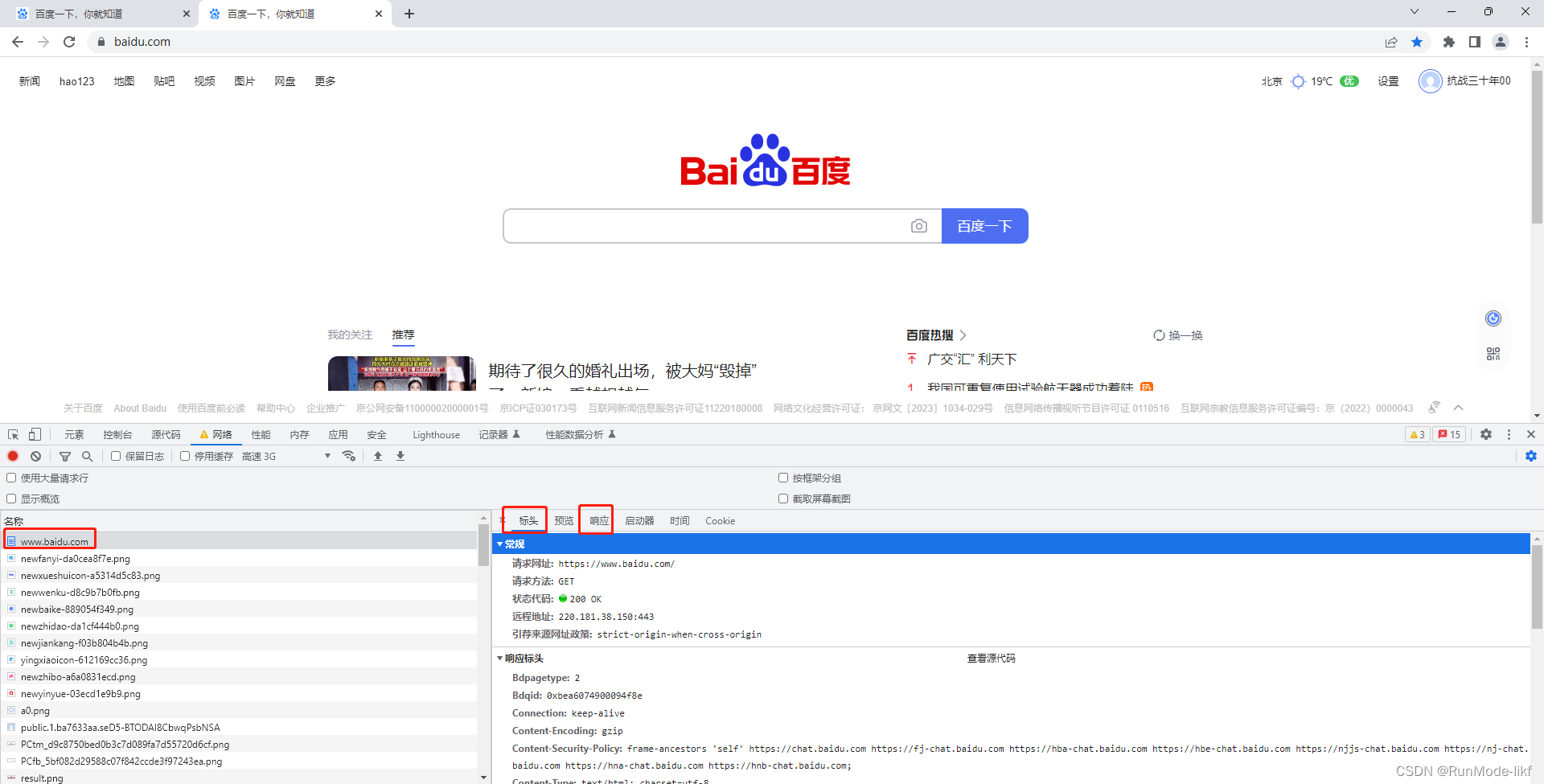Viewport: 1544px width, 784px height.
Task: Open tab search chevron in title bar
Action: click(x=1415, y=12)
